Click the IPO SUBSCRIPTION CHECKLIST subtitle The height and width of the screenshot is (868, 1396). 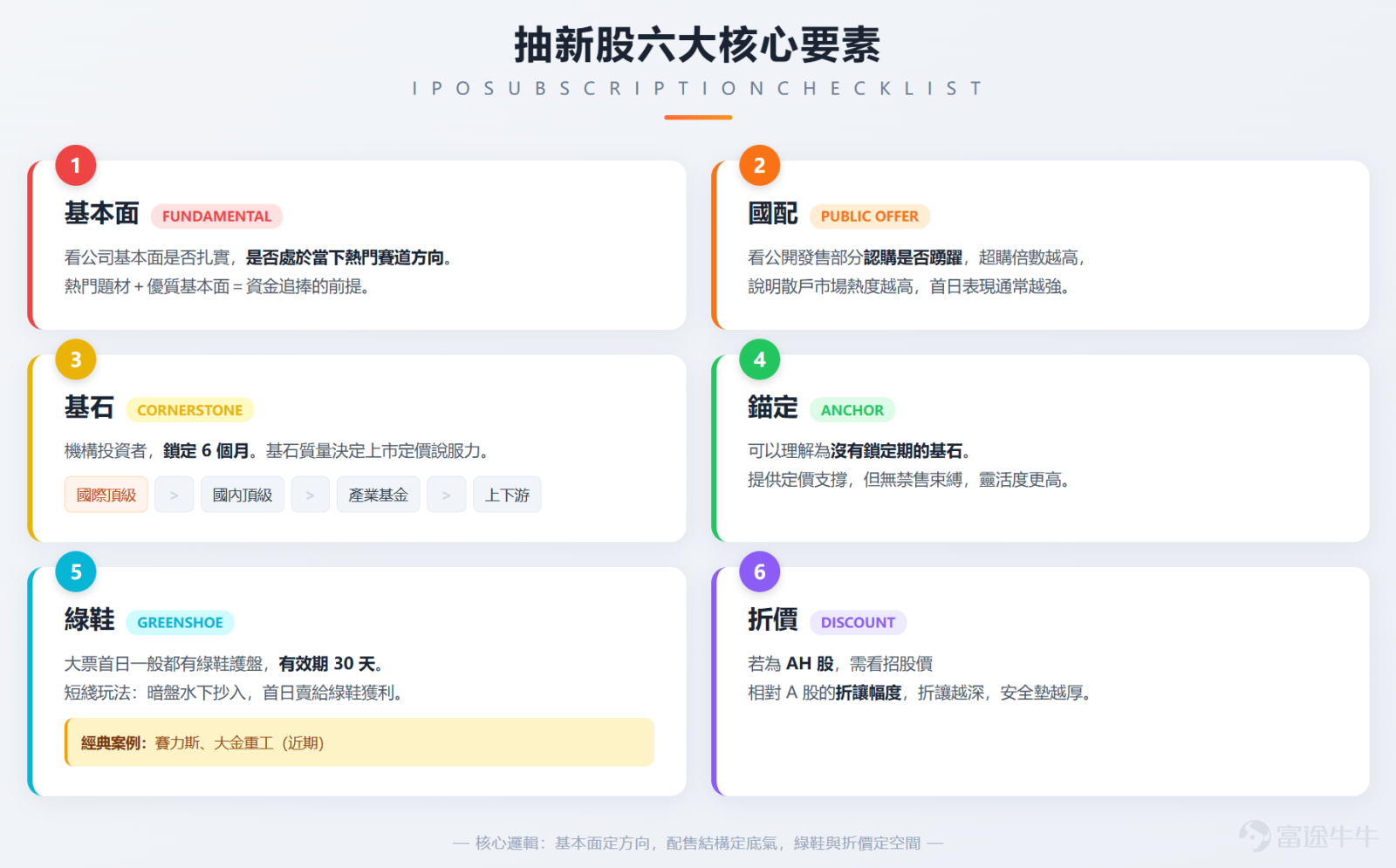click(x=697, y=88)
